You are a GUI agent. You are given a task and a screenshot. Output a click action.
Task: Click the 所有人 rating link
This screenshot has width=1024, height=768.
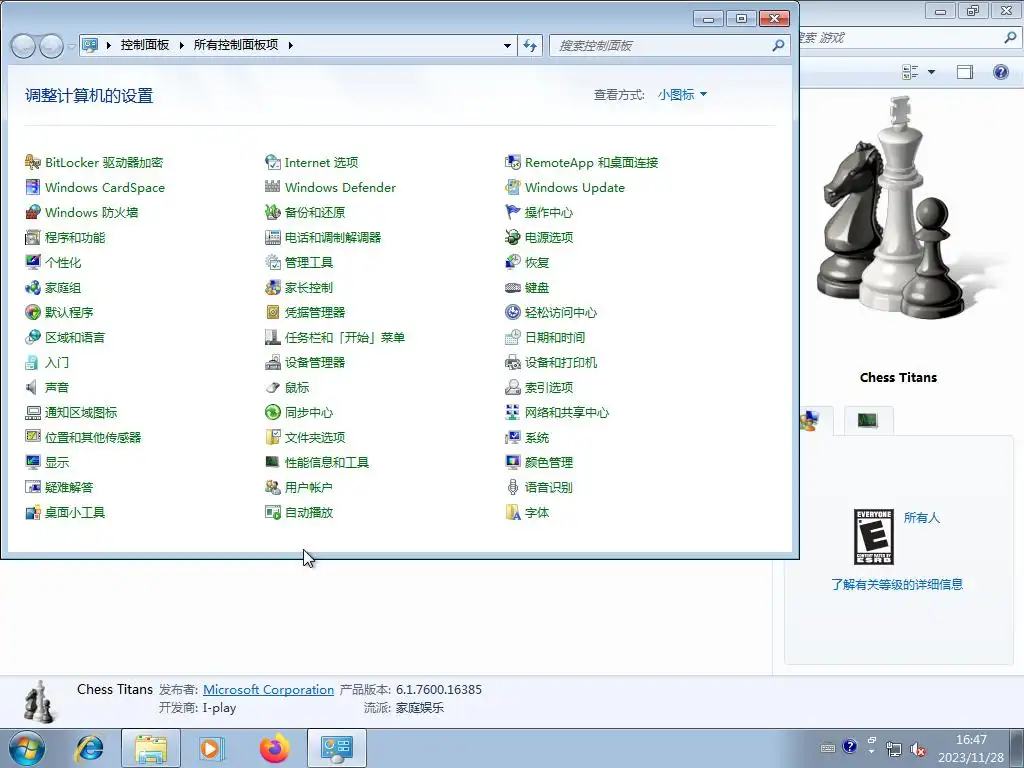click(921, 518)
